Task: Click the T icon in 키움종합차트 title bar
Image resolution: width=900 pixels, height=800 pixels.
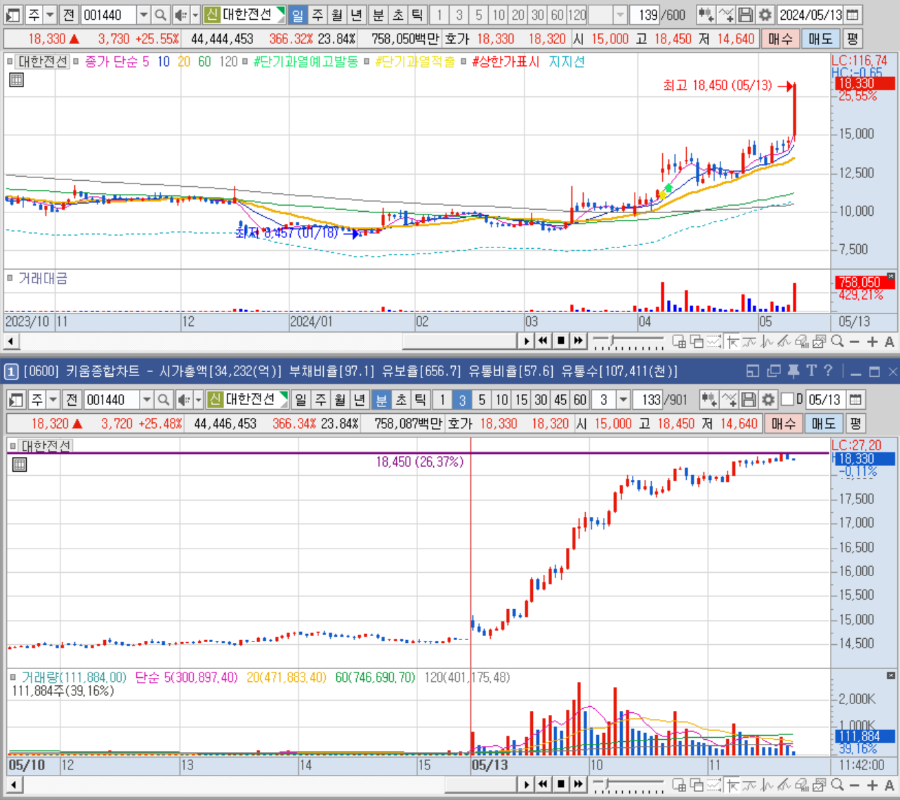Action: (x=811, y=371)
